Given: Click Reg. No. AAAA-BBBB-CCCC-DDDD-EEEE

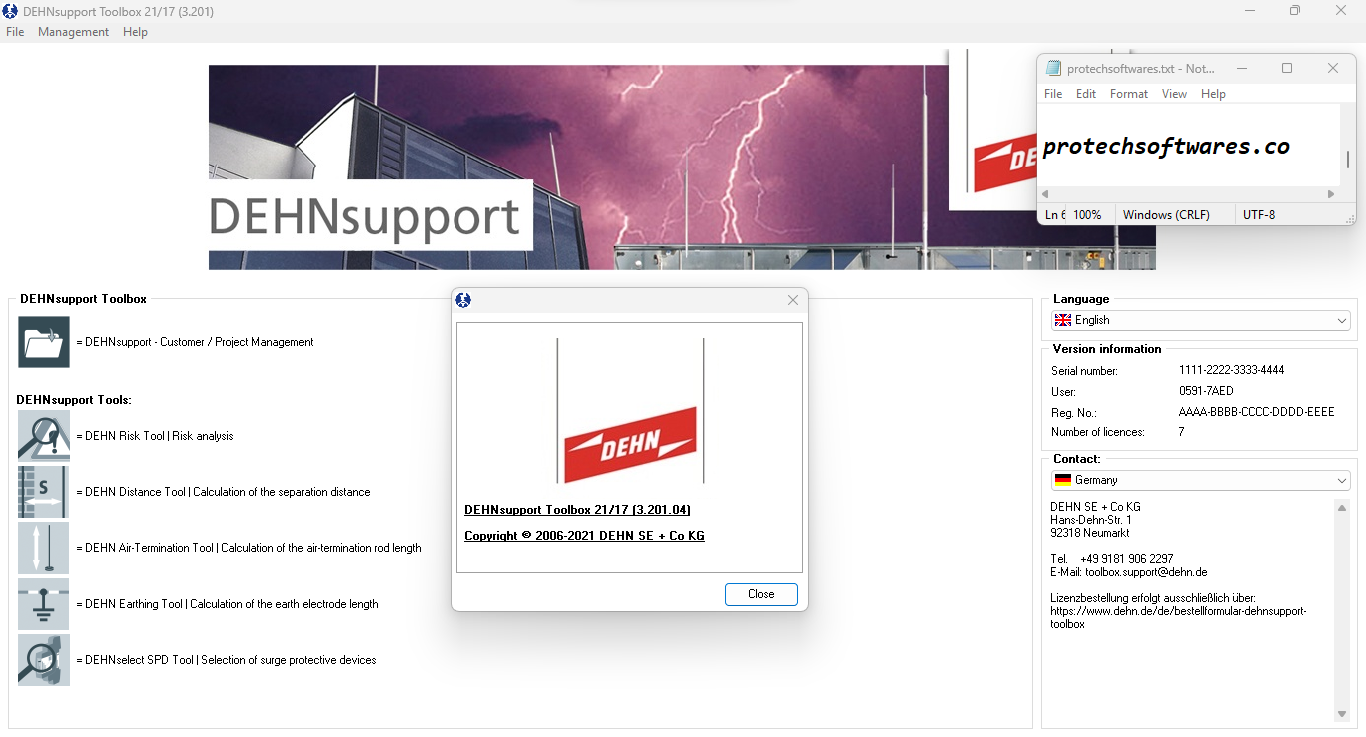Looking at the screenshot, I should (1256, 412).
